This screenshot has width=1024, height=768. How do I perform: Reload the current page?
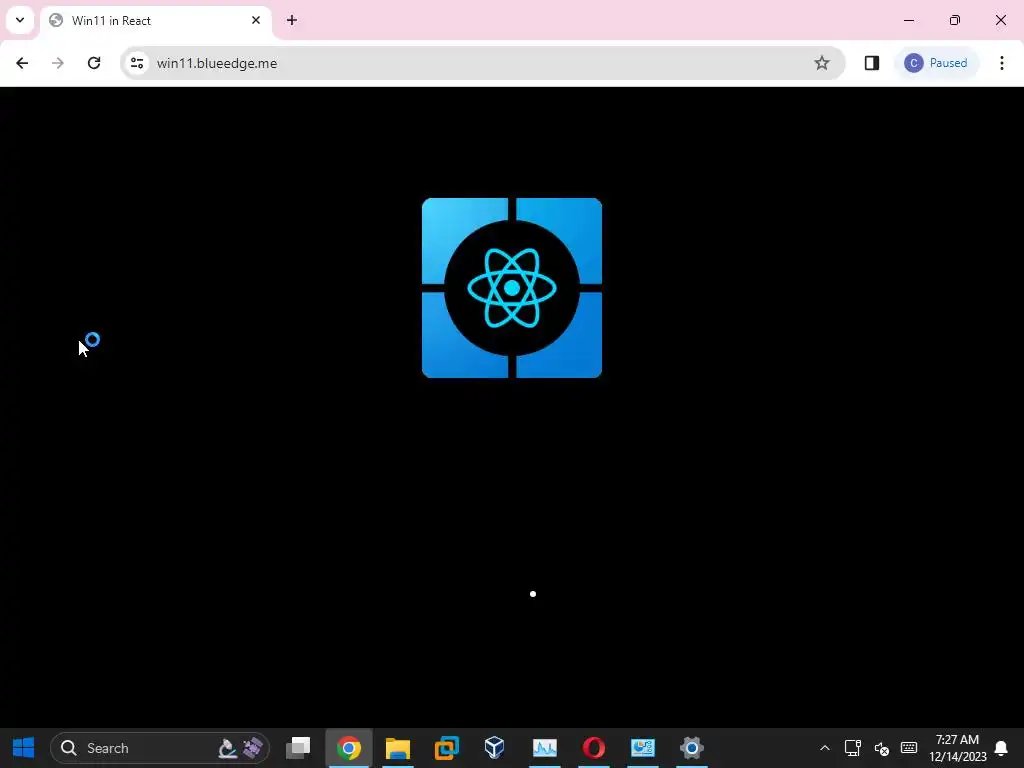[x=94, y=63]
